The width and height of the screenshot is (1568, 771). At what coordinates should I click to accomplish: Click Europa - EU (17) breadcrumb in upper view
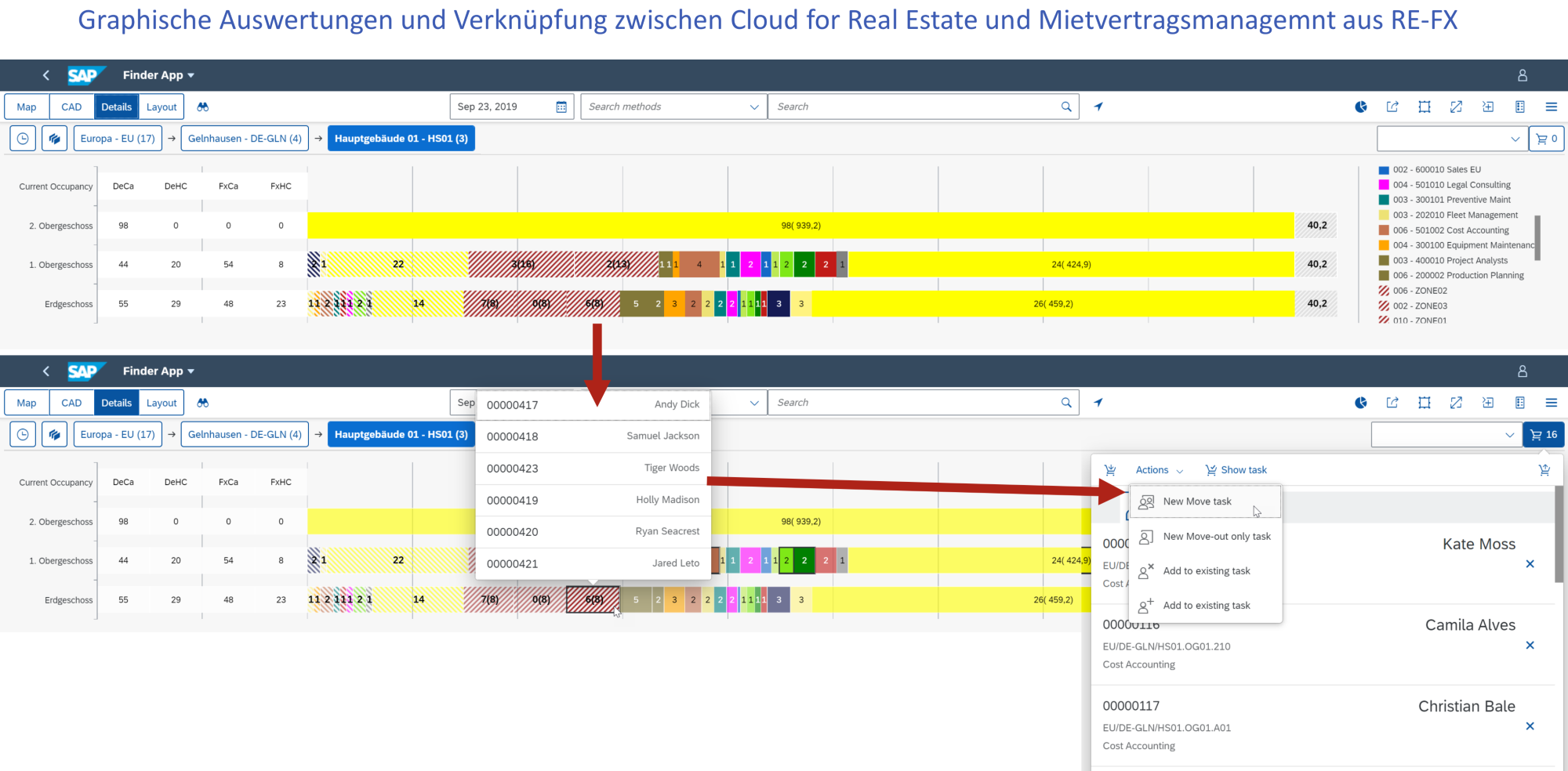point(118,139)
